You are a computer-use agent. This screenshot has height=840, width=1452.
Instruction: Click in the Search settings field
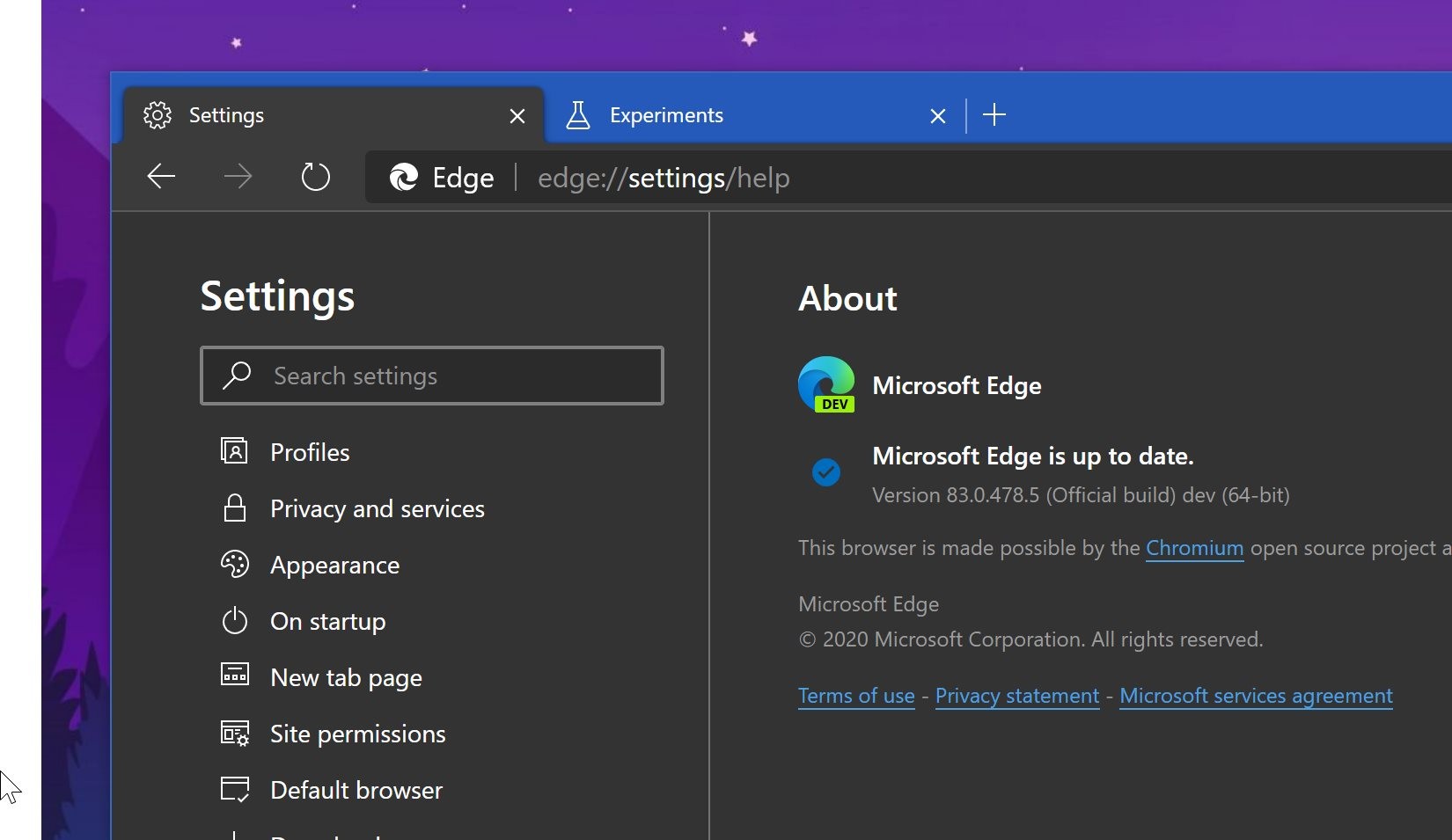point(432,376)
